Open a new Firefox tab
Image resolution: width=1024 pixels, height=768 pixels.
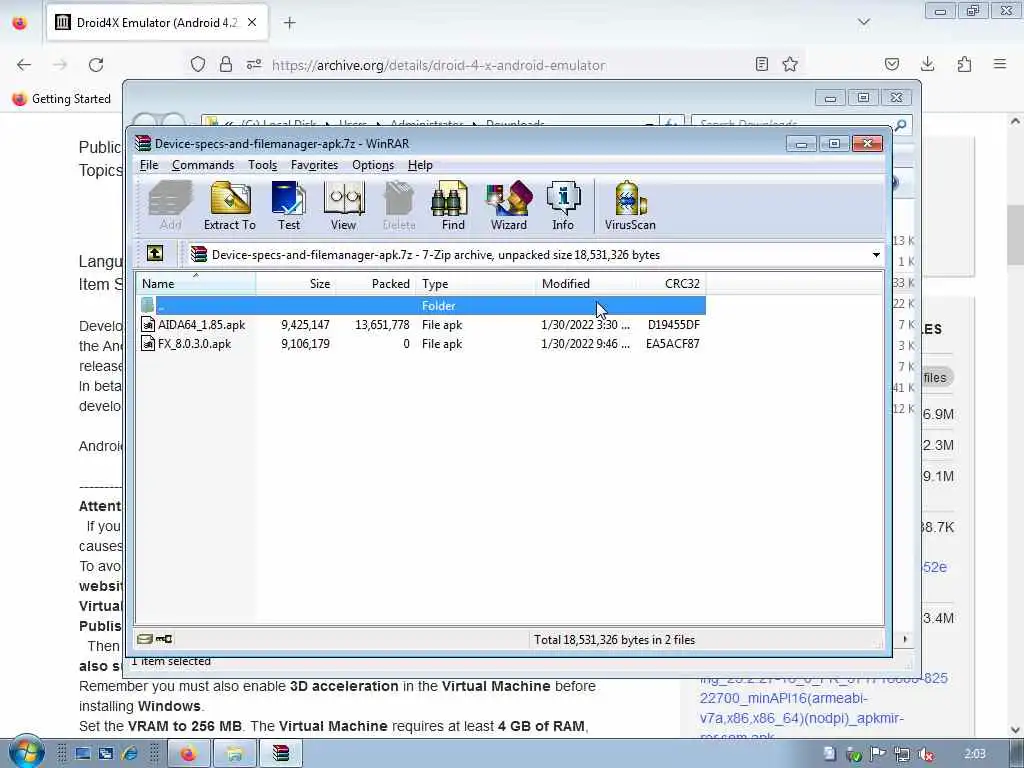pos(290,23)
